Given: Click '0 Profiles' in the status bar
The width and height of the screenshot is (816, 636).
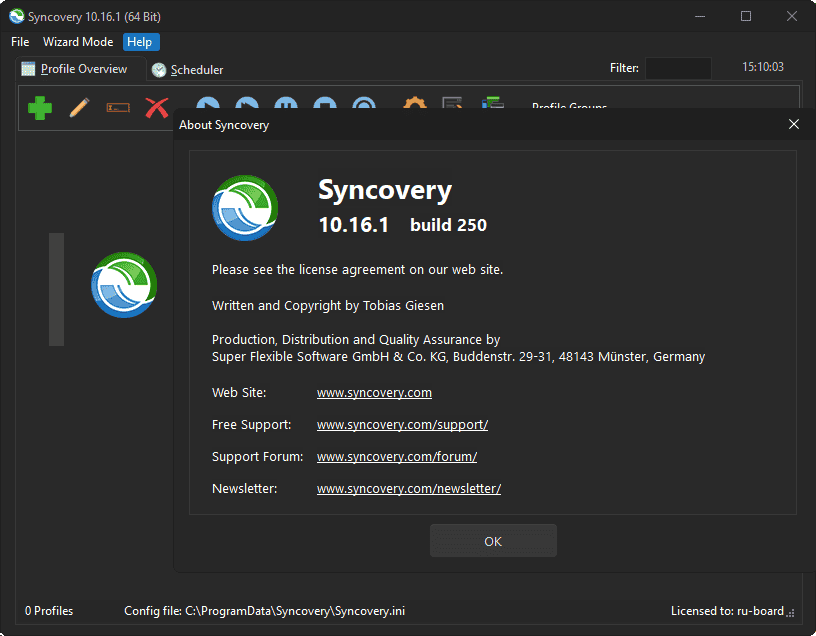Looking at the screenshot, I should (x=49, y=611).
